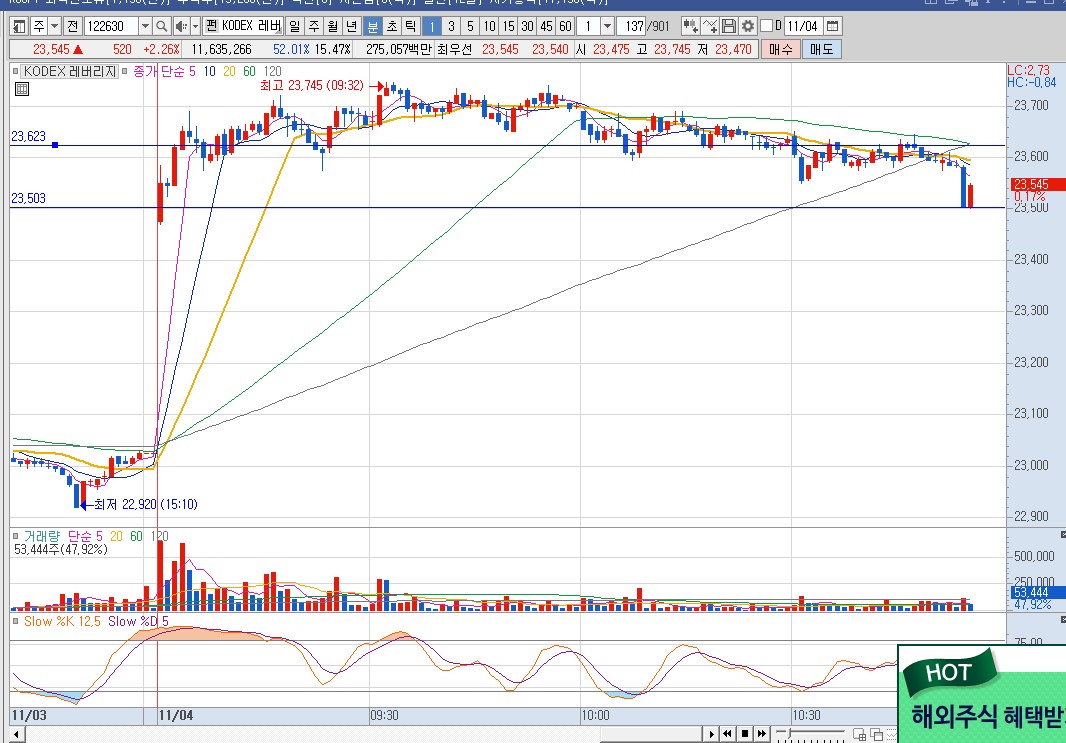Toggle the 종가 단순 moving average marker
Viewport: 1066px width, 743px height.
[124, 71]
